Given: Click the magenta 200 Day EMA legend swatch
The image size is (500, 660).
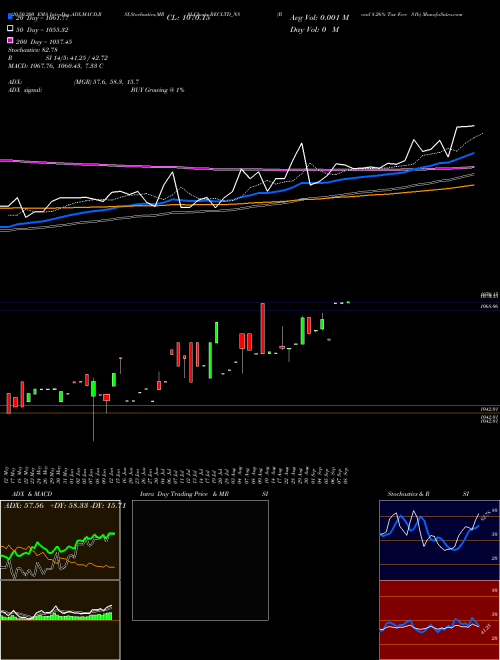Looking at the screenshot, I should (11, 40).
